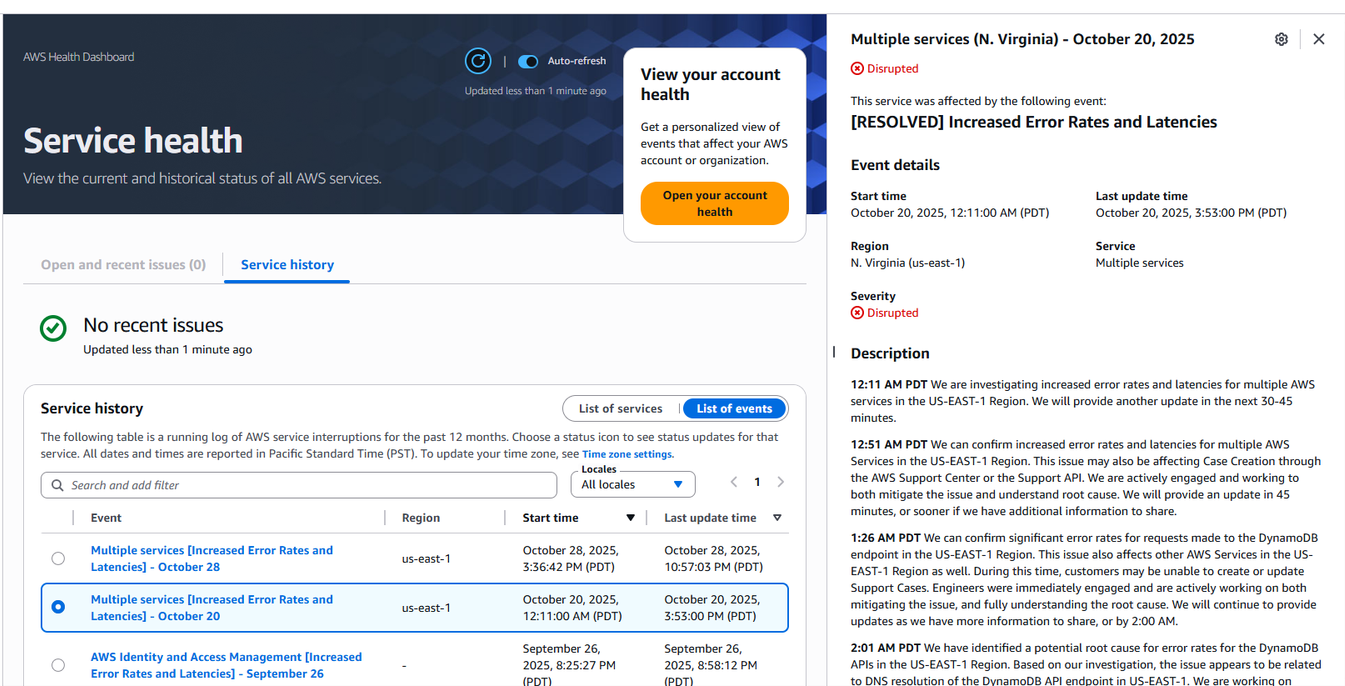Viewport: 1345px width, 686px height.
Task: Select the September 26 IAM event radio
Action: [x=58, y=665]
